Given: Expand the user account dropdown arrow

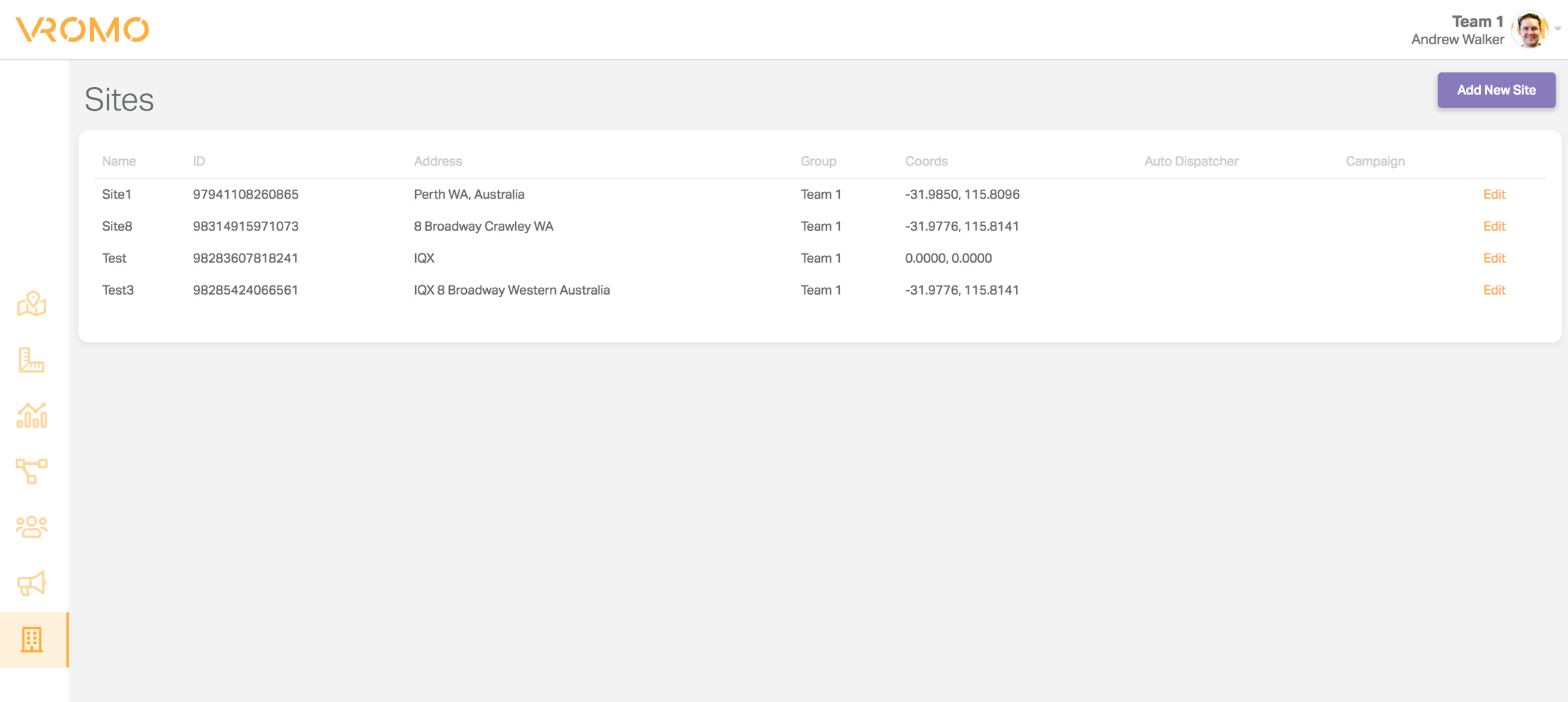Looking at the screenshot, I should [x=1557, y=29].
